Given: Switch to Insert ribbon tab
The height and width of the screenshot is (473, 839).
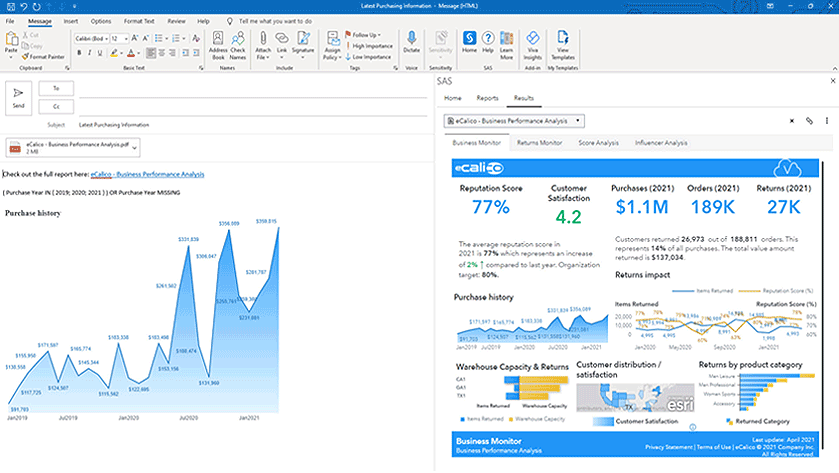Looking at the screenshot, I should pyautogui.click(x=71, y=21).
